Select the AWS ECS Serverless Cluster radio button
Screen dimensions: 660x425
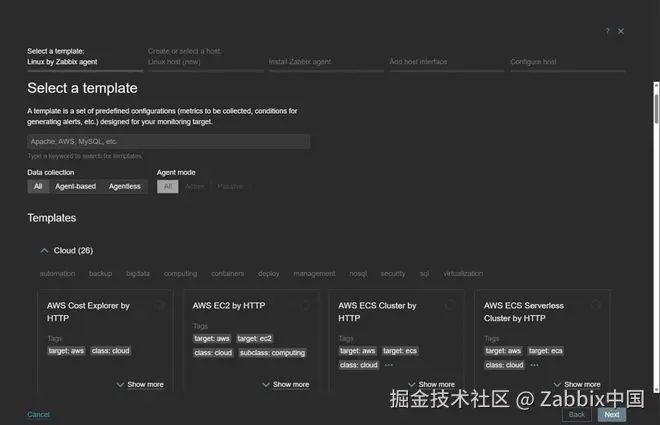[x=596, y=305]
